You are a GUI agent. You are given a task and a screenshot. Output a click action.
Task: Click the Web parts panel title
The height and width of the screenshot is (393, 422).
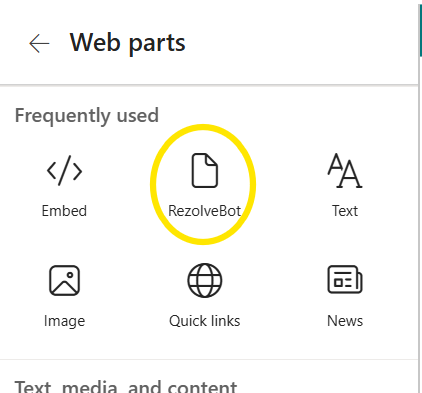[x=127, y=43]
